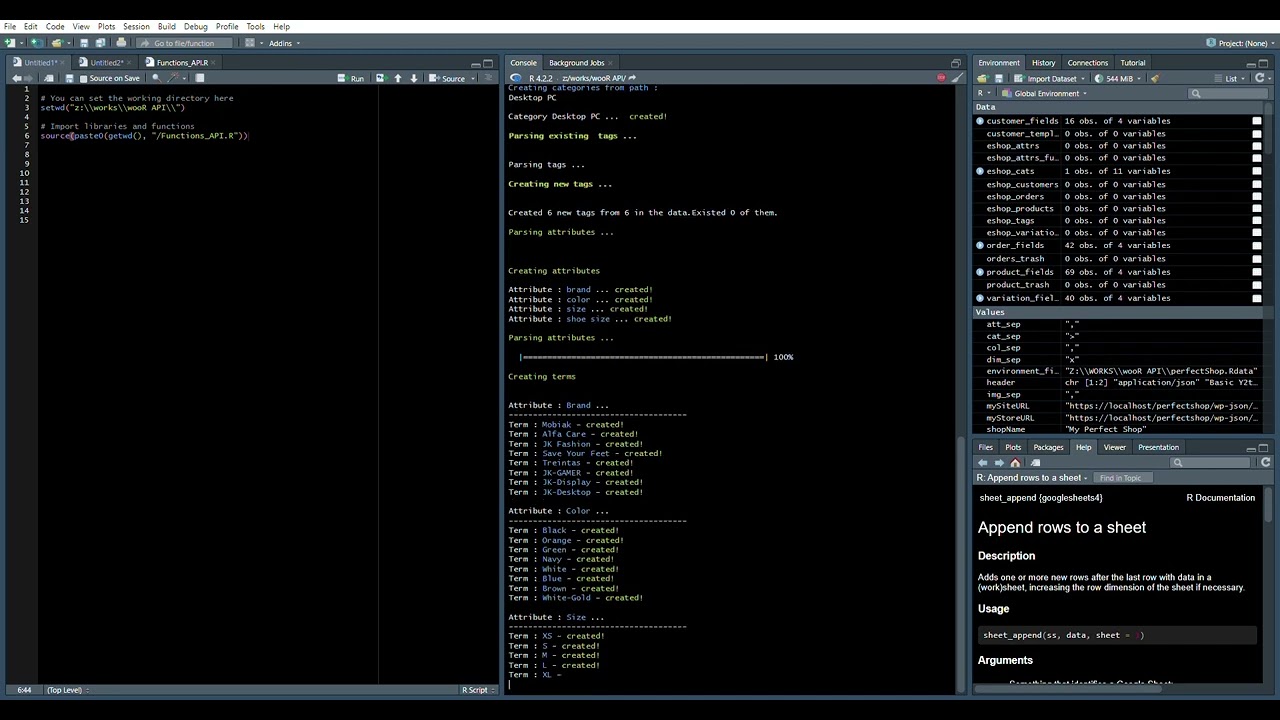
Task: Toggle the document outline icon
Action: pyautogui.click(x=487, y=78)
